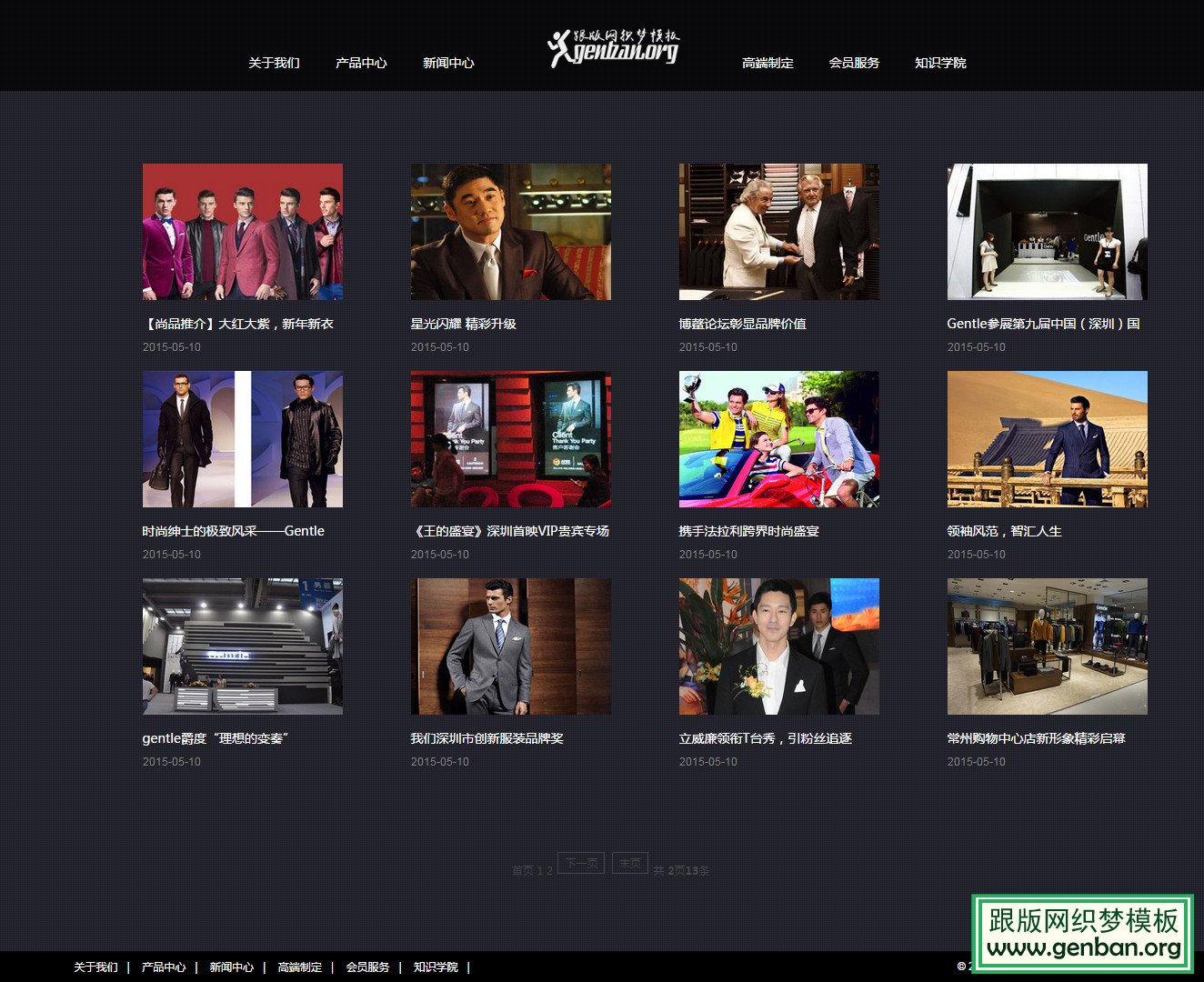The width and height of the screenshot is (1204, 982).
Task: Open the 博鳌论坛彰显品牌价值 article image
Action: click(778, 232)
